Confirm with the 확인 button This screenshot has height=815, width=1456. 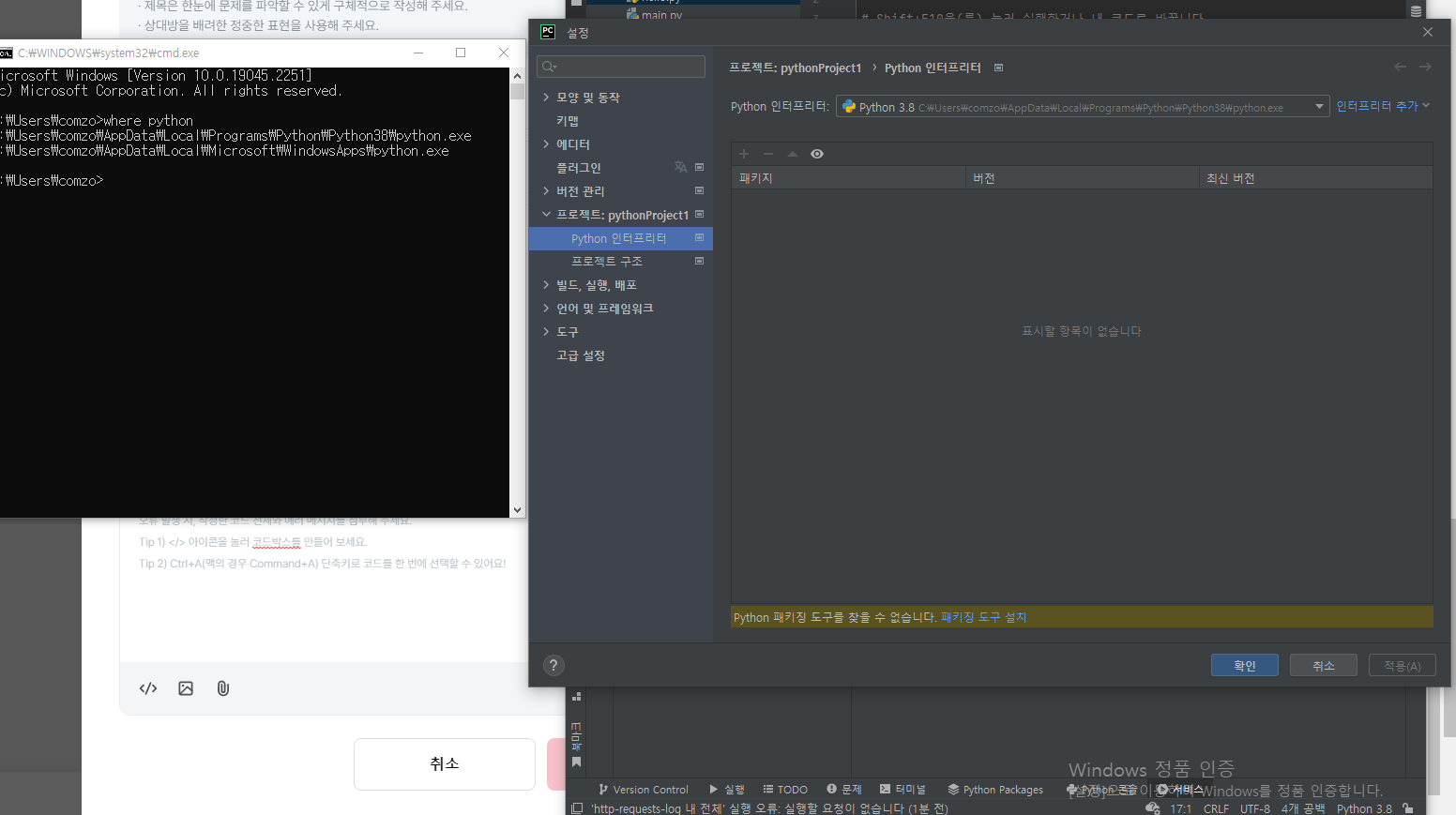[x=1245, y=665]
